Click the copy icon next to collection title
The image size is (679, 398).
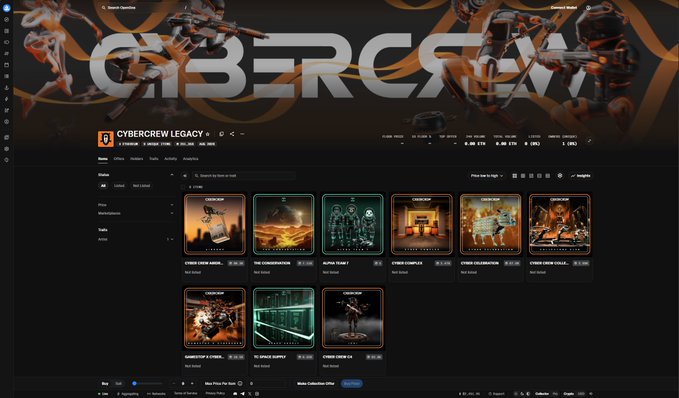(222, 134)
